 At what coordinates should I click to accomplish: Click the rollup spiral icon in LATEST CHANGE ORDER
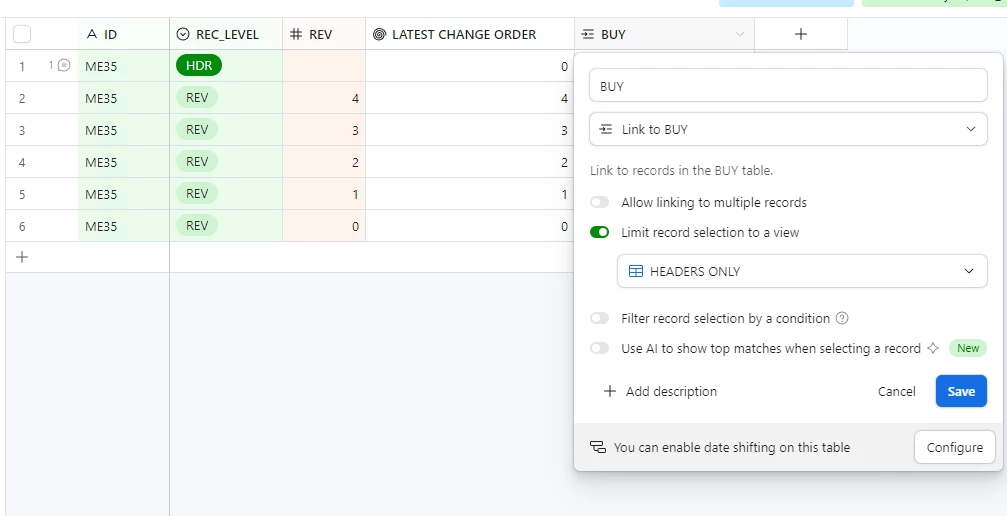tap(380, 34)
